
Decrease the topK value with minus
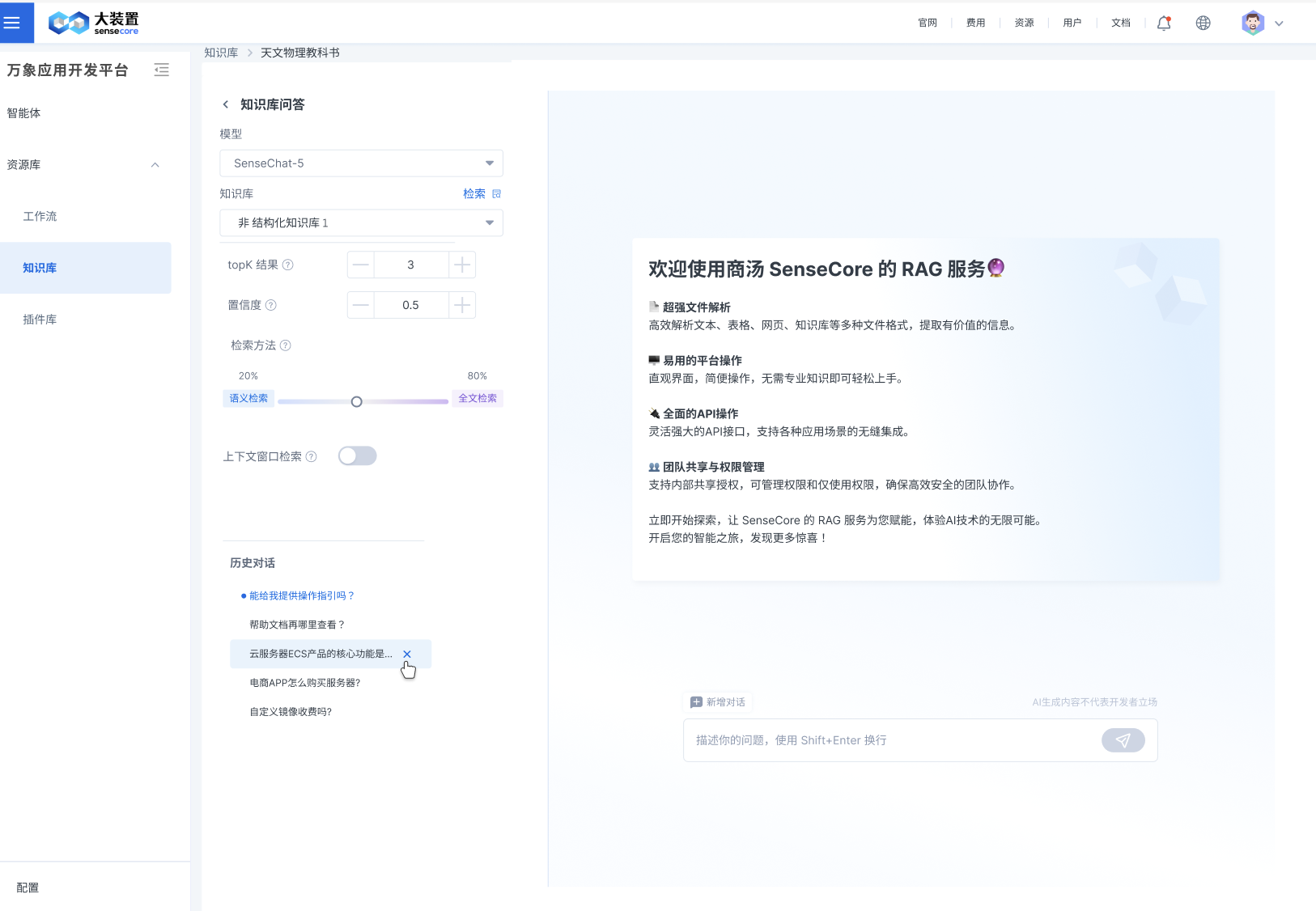click(361, 265)
